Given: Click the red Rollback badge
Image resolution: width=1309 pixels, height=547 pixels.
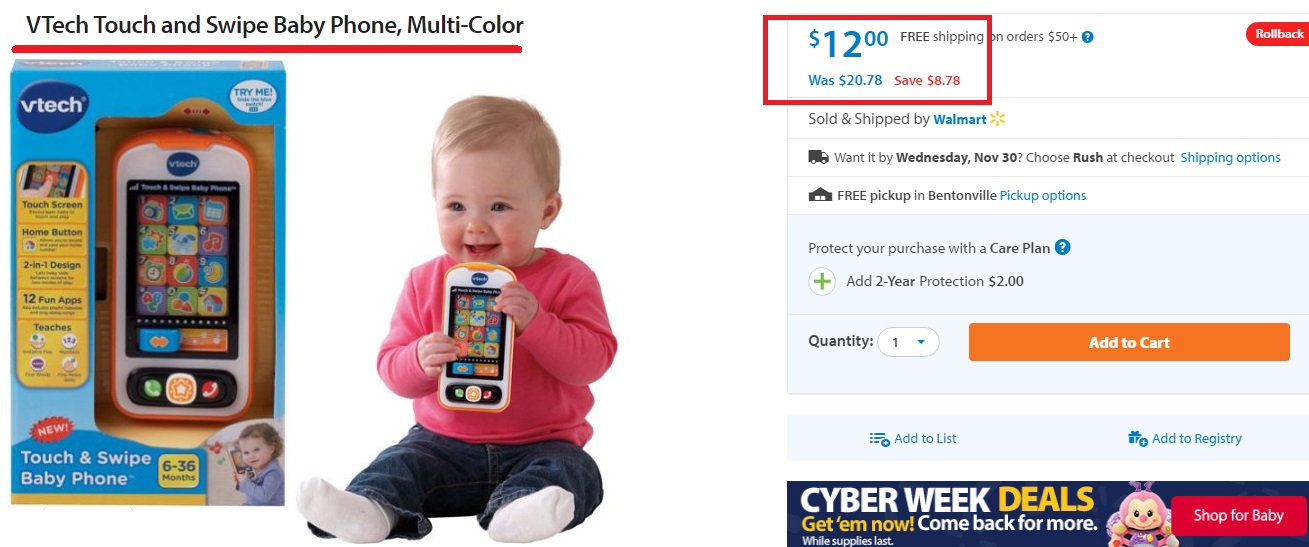Looking at the screenshot, I should [x=1276, y=34].
